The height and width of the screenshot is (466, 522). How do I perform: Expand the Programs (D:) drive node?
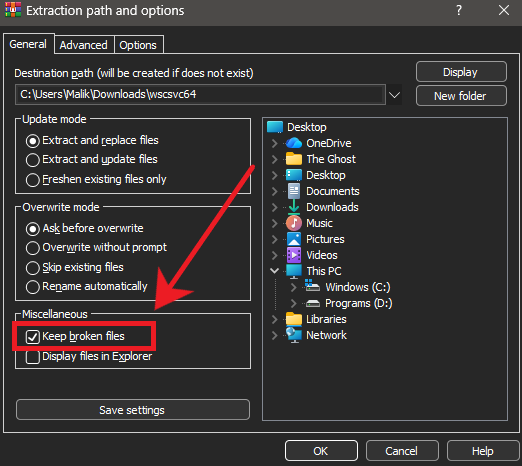pyautogui.click(x=293, y=303)
